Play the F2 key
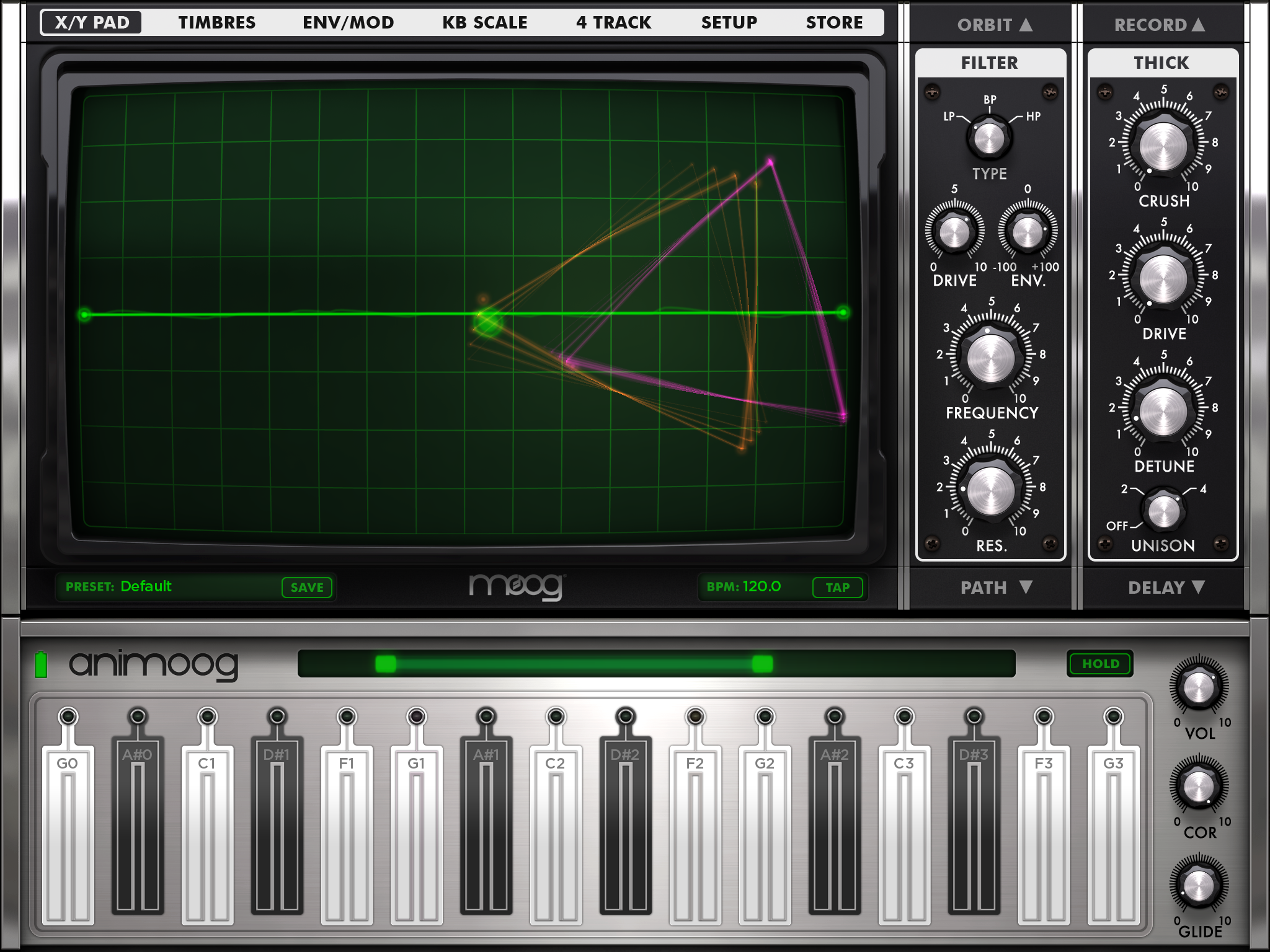The height and width of the screenshot is (952, 1270). (x=695, y=835)
